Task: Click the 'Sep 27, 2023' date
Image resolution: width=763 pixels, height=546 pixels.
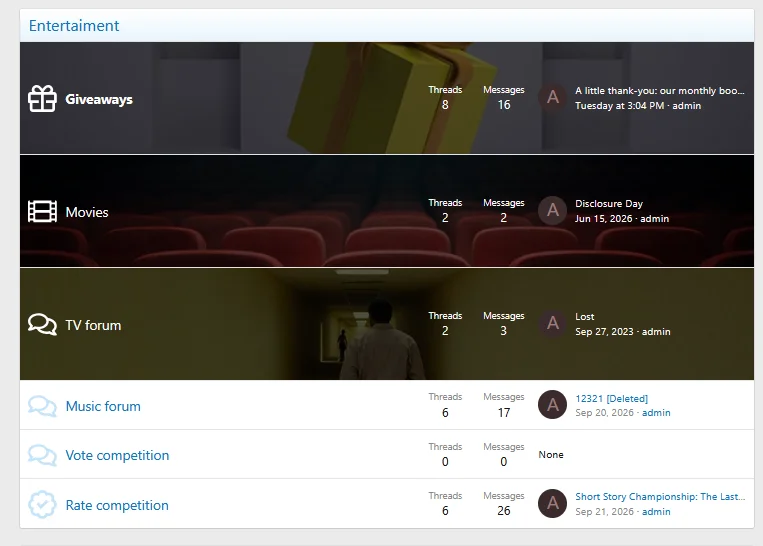Action: click(x=604, y=331)
